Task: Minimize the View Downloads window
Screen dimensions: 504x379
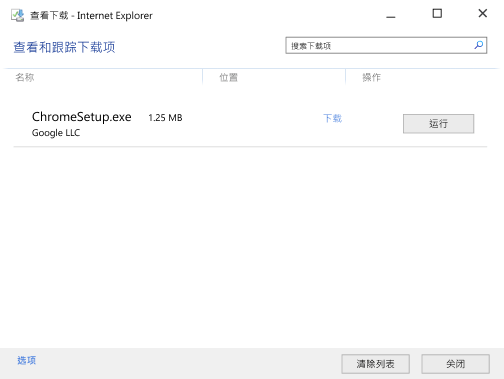Action: pos(391,14)
